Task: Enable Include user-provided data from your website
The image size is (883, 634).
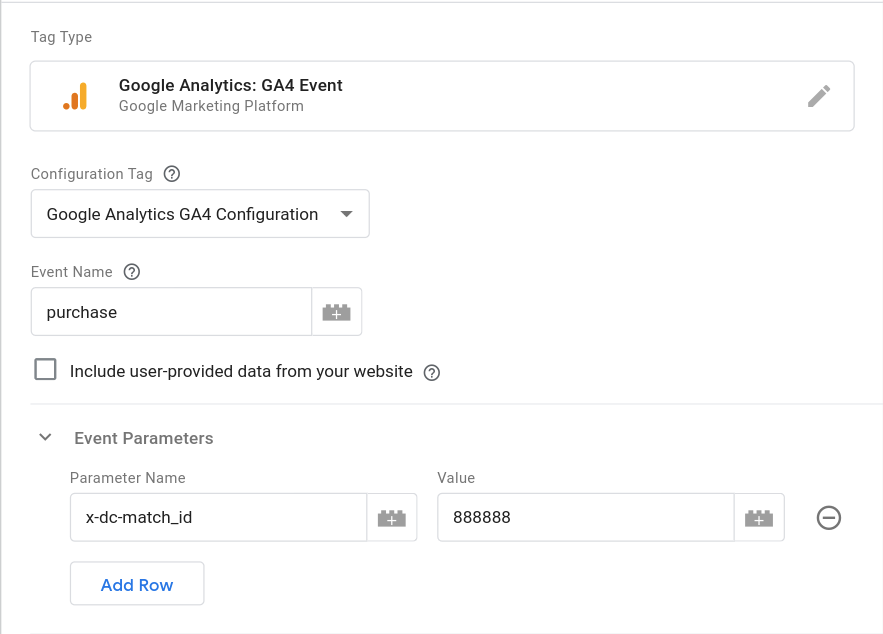Action: point(45,369)
